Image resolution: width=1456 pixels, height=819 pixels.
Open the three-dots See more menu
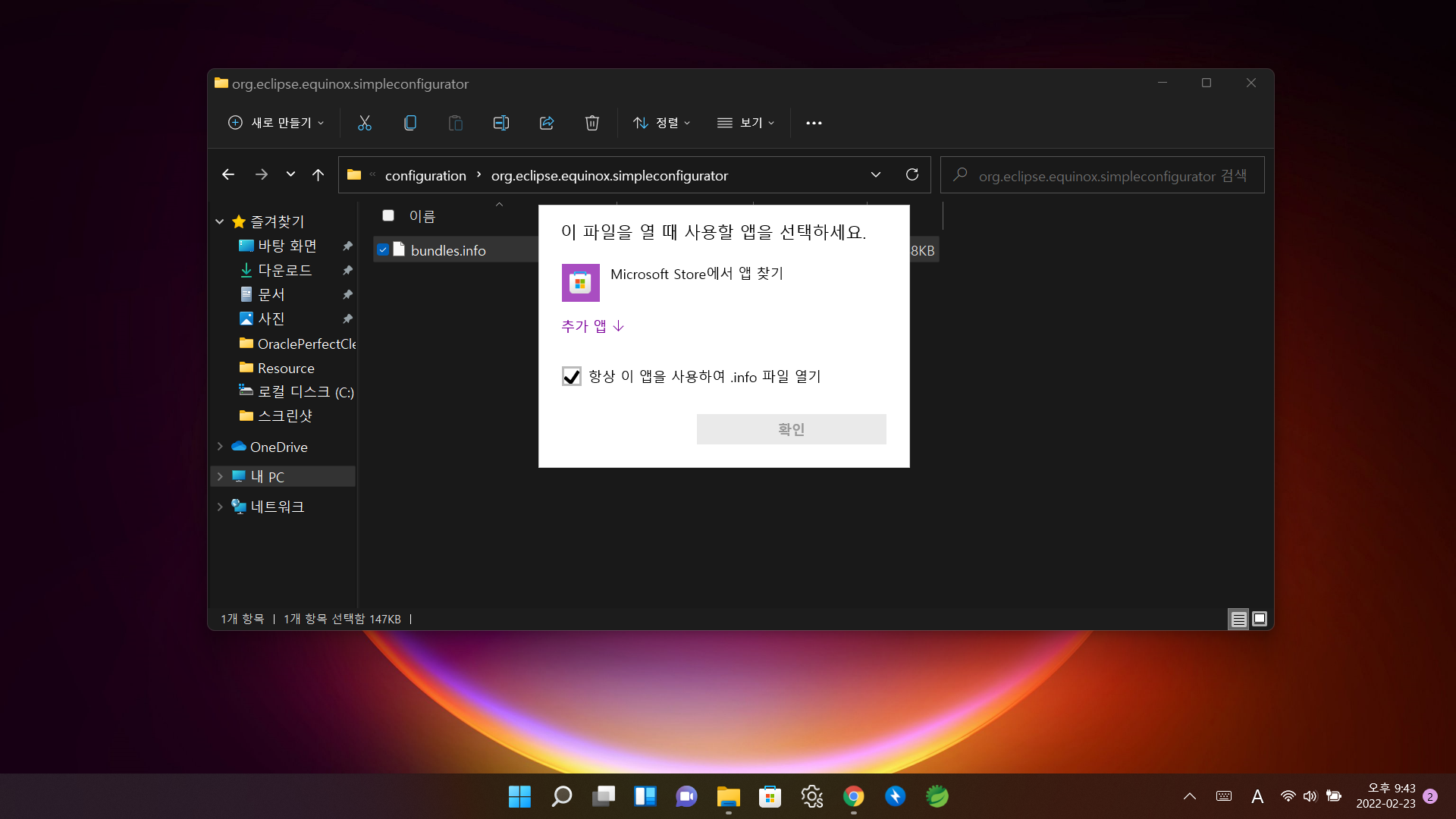814,123
